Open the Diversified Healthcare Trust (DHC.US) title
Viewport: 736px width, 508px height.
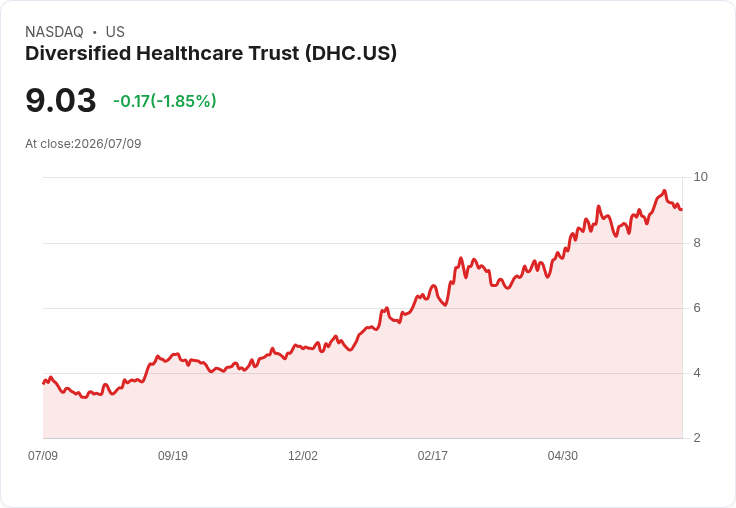coord(211,53)
